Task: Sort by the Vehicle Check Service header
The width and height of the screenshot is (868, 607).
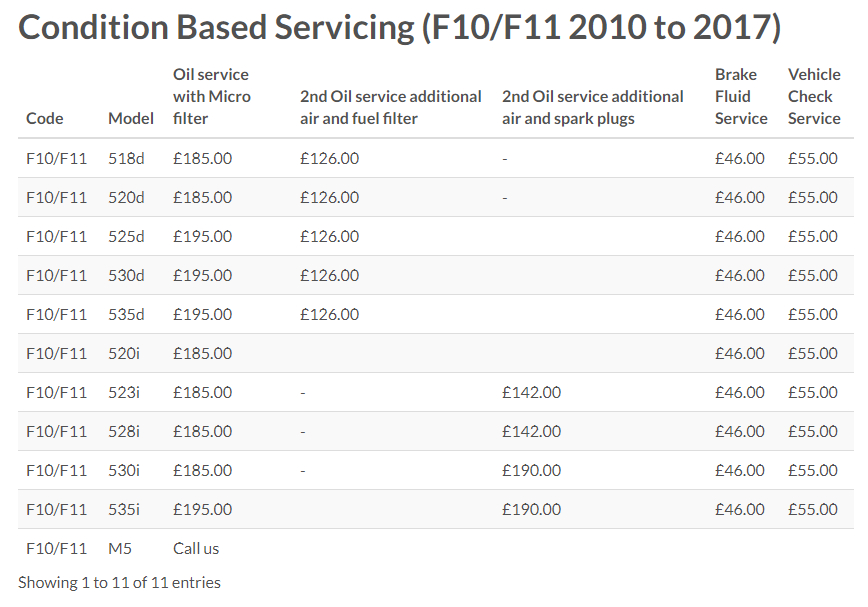Action: coord(814,96)
